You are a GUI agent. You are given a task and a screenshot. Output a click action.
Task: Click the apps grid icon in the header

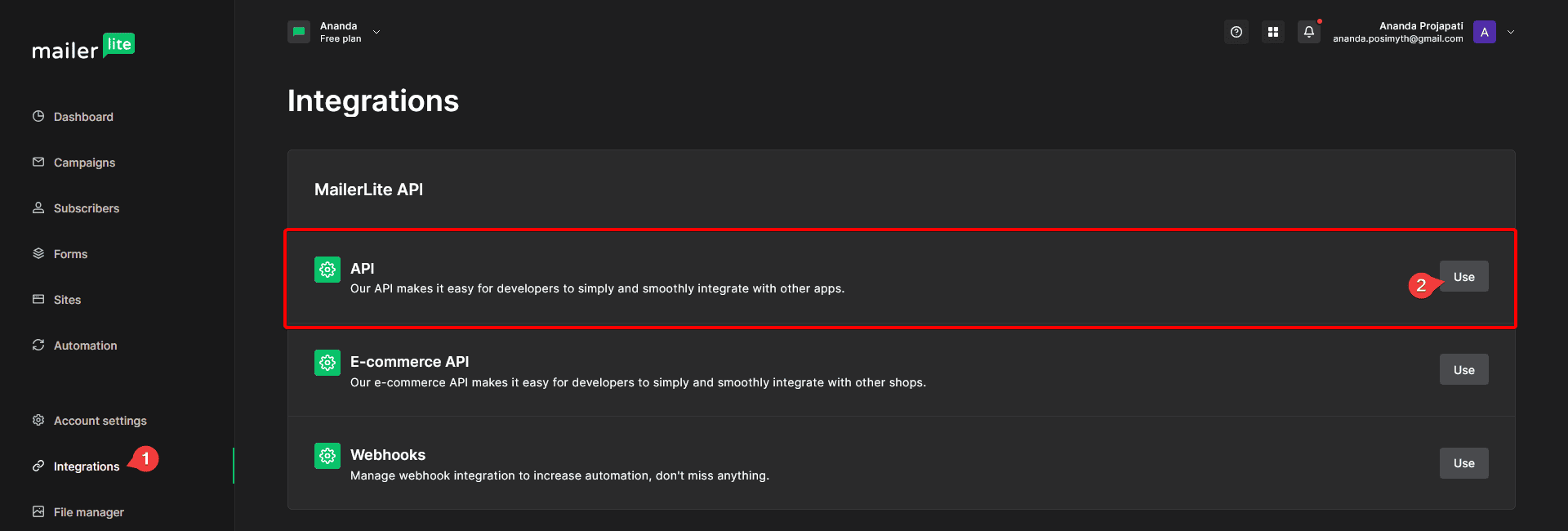point(1272,31)
